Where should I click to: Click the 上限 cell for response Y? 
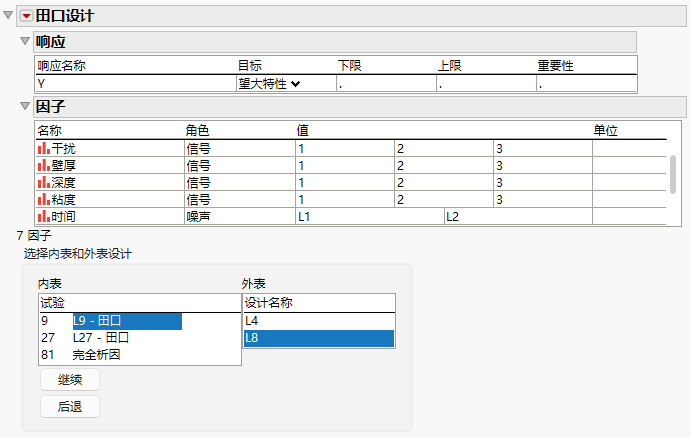487,84
